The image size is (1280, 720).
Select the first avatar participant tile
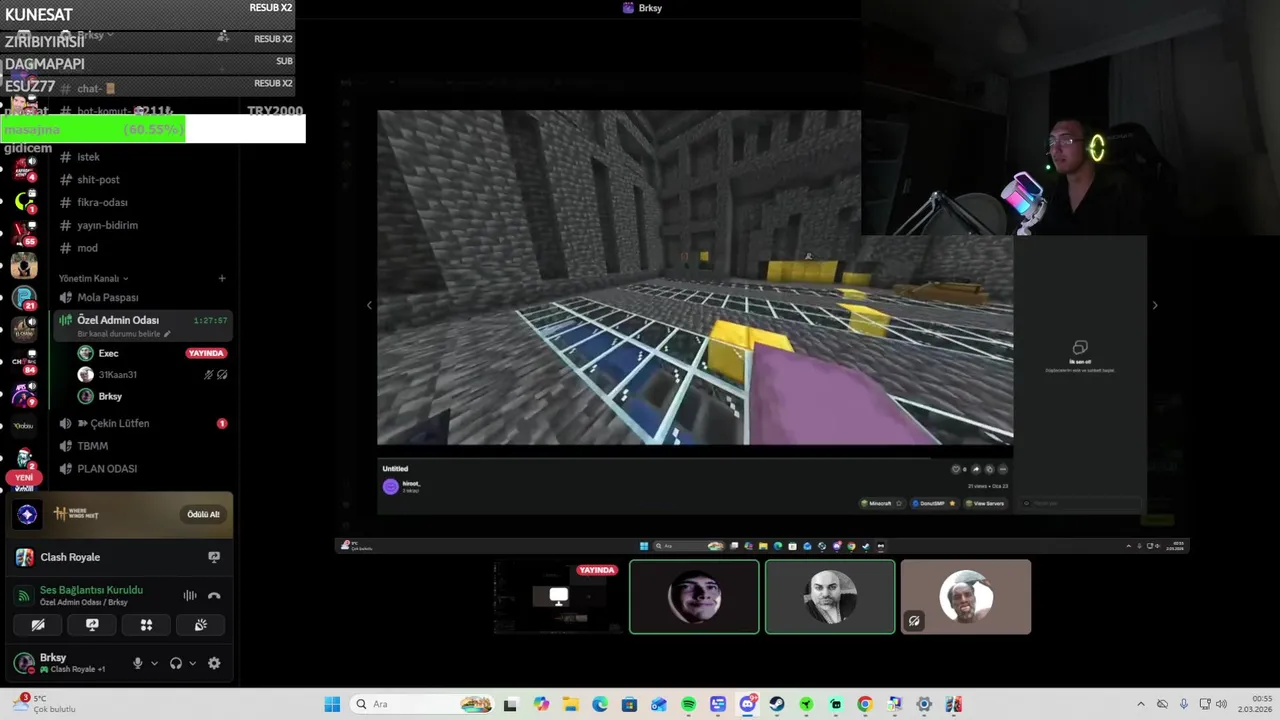tap(694, 597)
